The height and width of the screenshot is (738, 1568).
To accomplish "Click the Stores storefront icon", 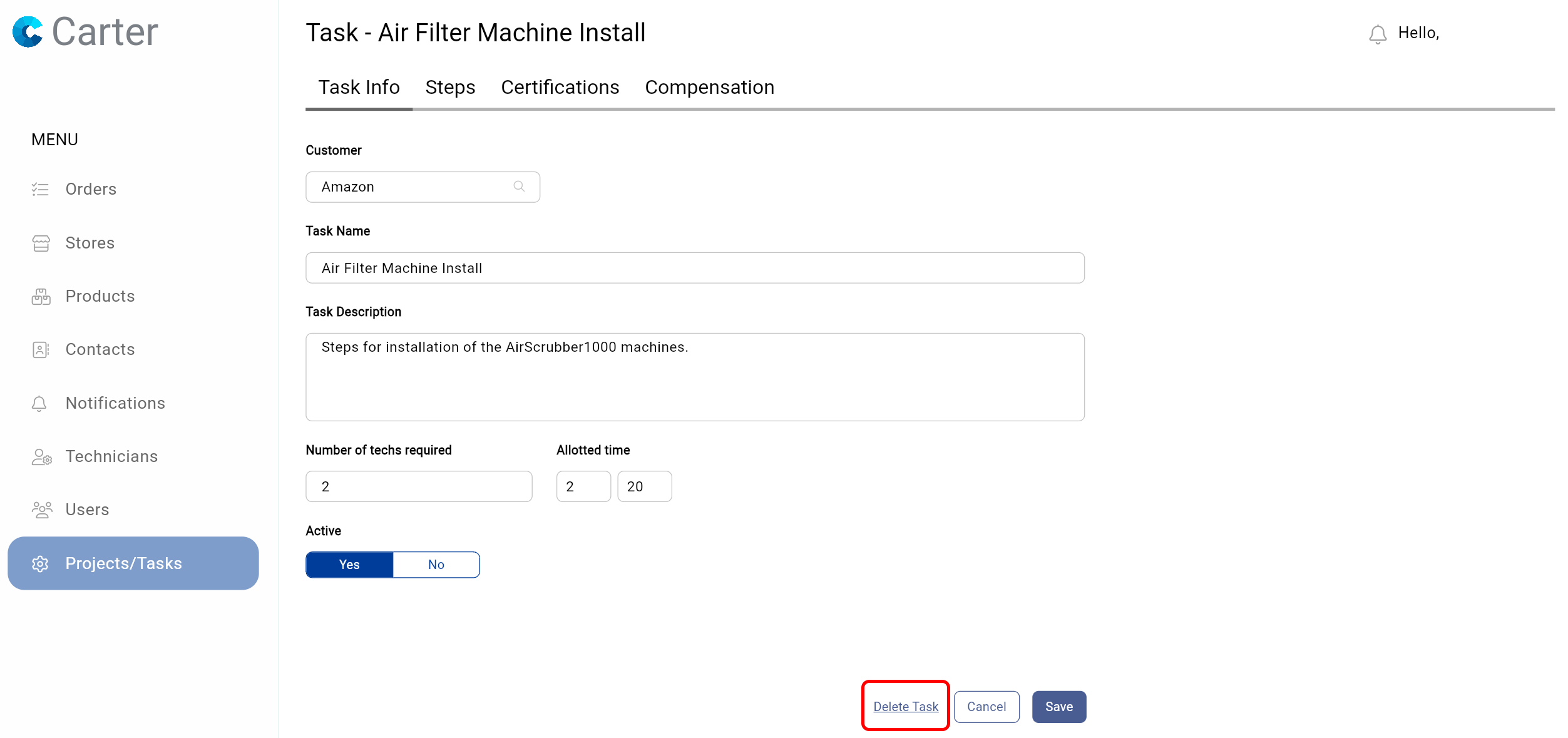I will (41, 243).
